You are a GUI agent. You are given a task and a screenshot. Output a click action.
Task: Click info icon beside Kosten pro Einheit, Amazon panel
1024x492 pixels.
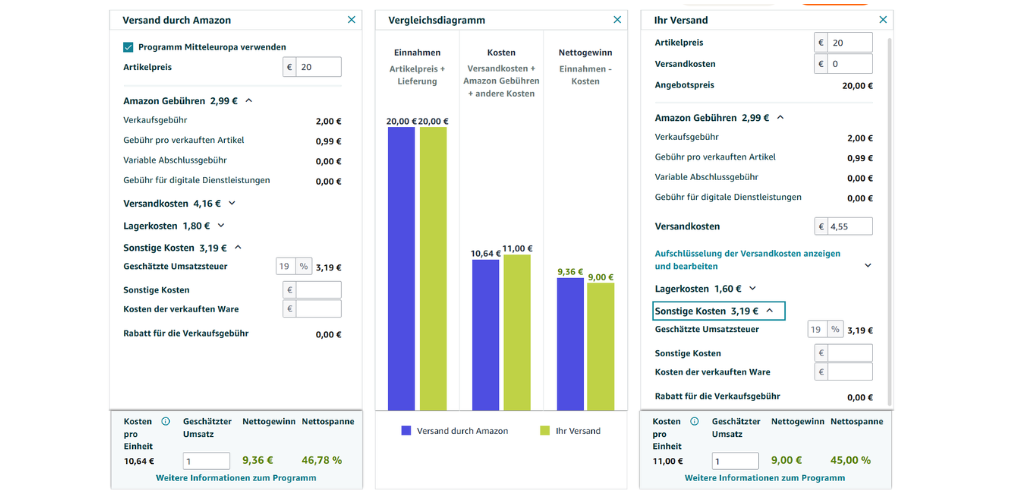[x=165, y=421]
